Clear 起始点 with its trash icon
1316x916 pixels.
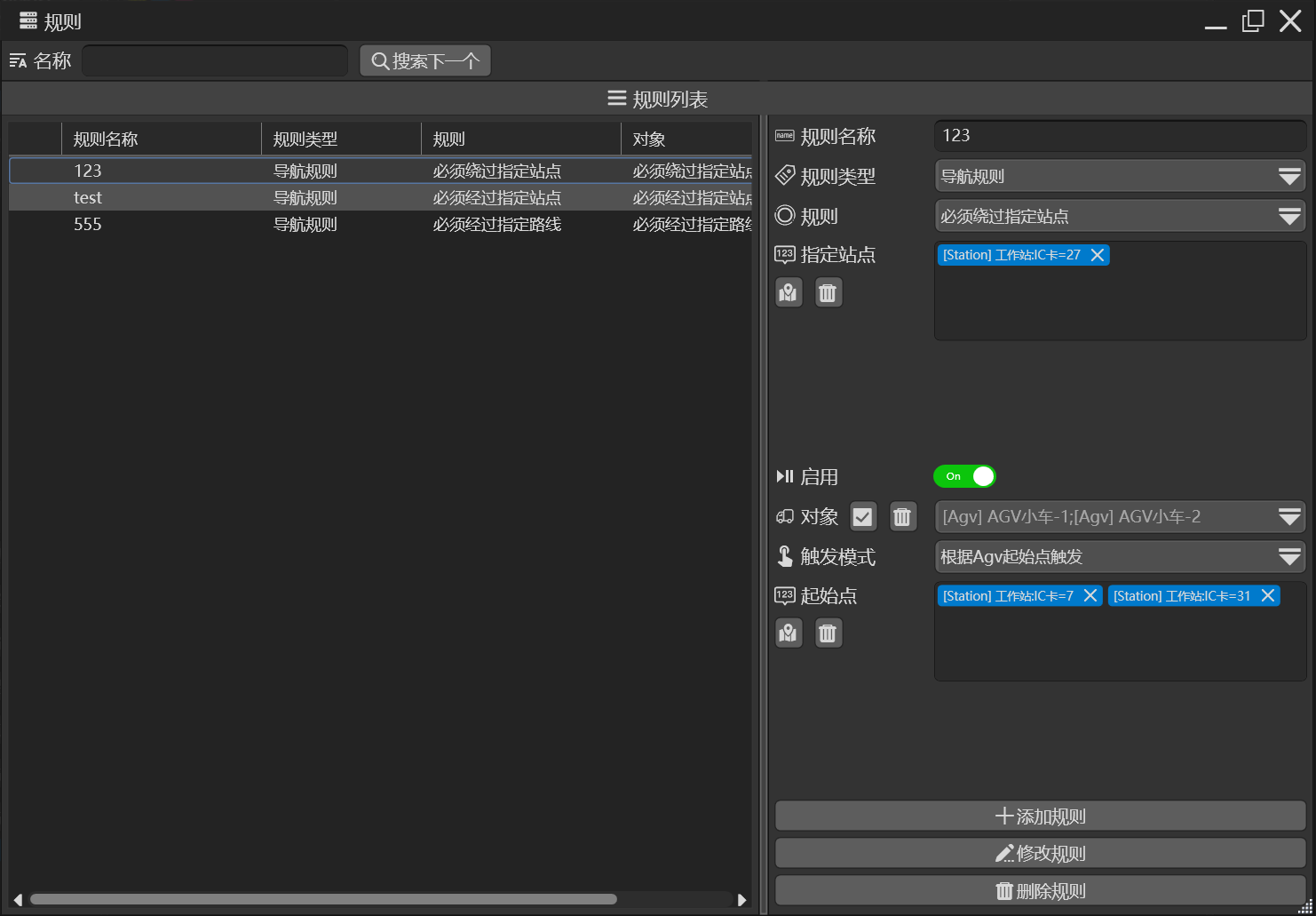coord(828,633)
